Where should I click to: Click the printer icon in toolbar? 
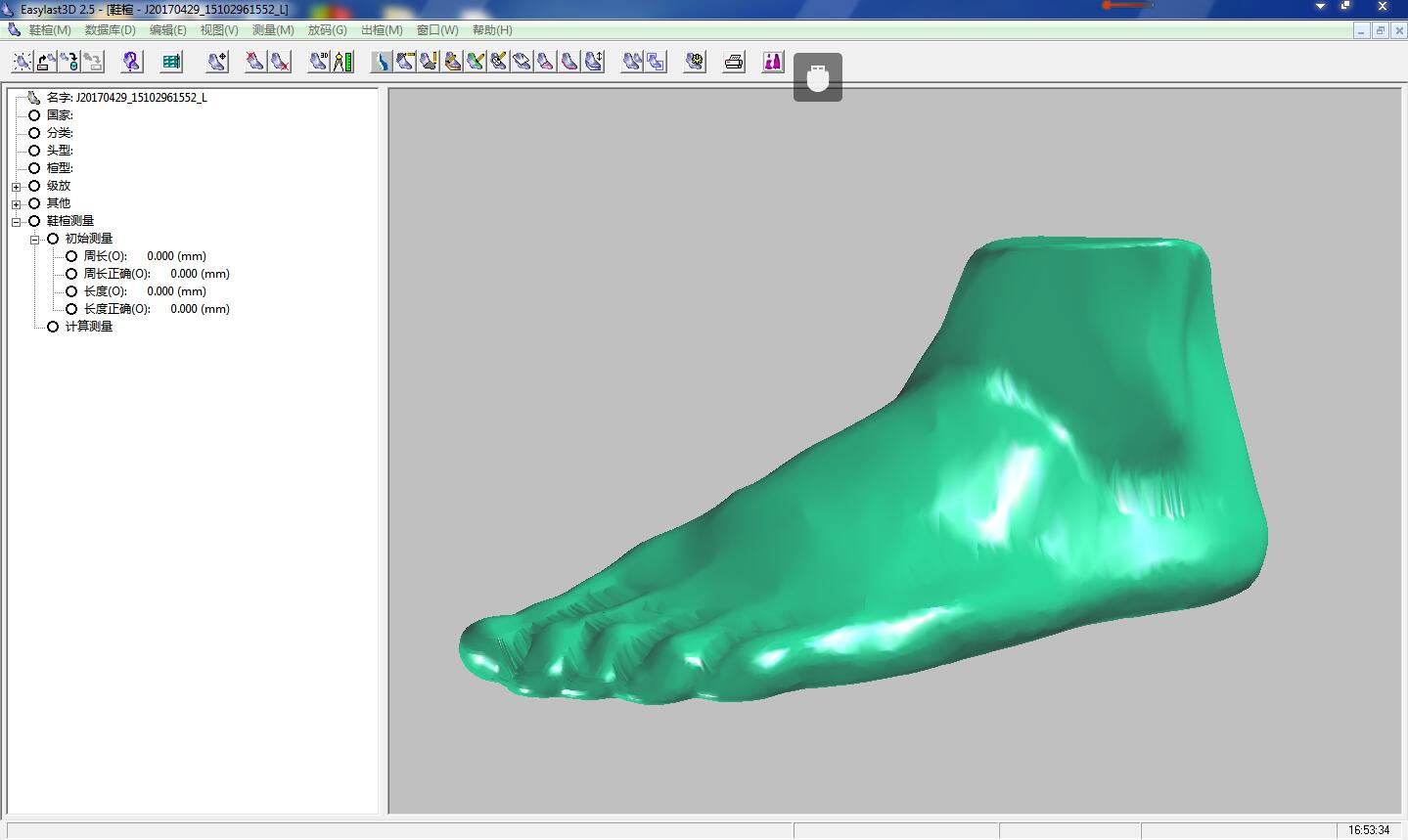[x=734, y=62]
